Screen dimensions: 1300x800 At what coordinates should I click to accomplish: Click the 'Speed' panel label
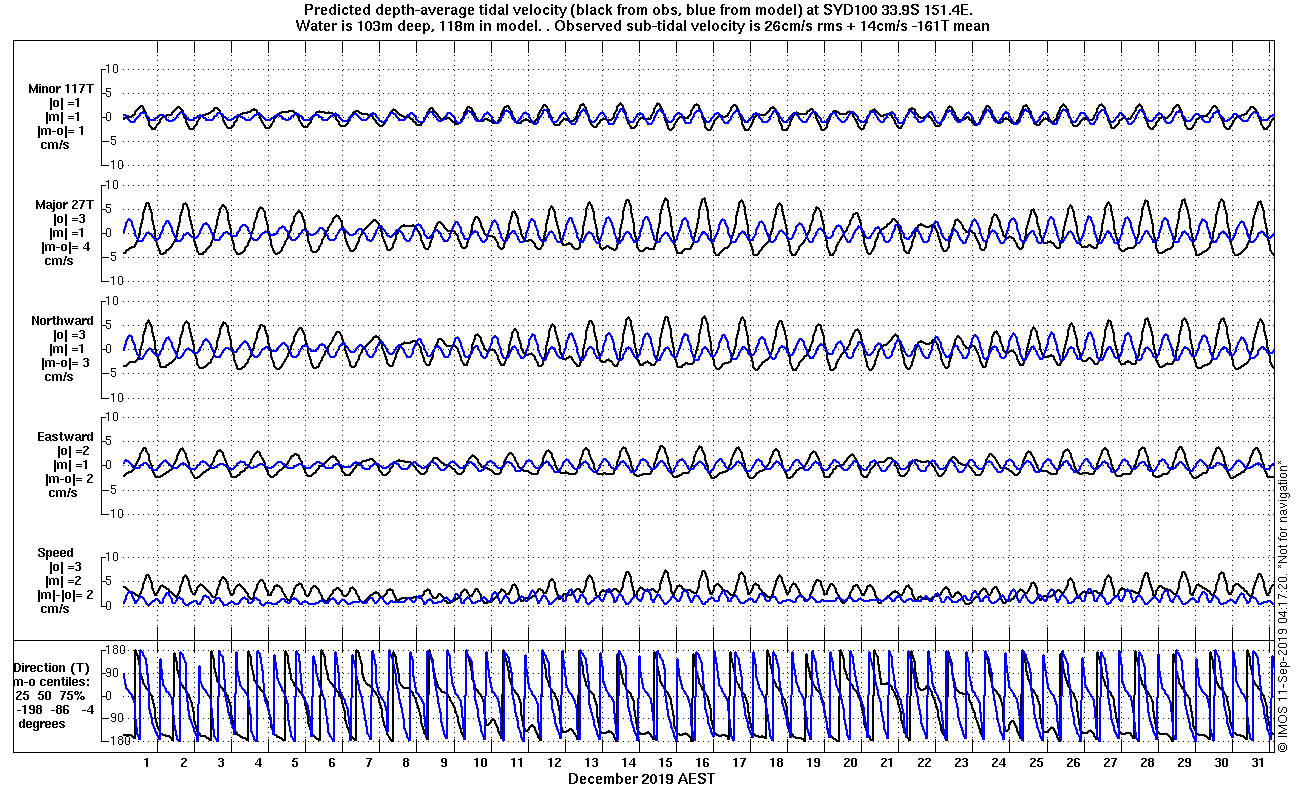click(x=55, y=553)
